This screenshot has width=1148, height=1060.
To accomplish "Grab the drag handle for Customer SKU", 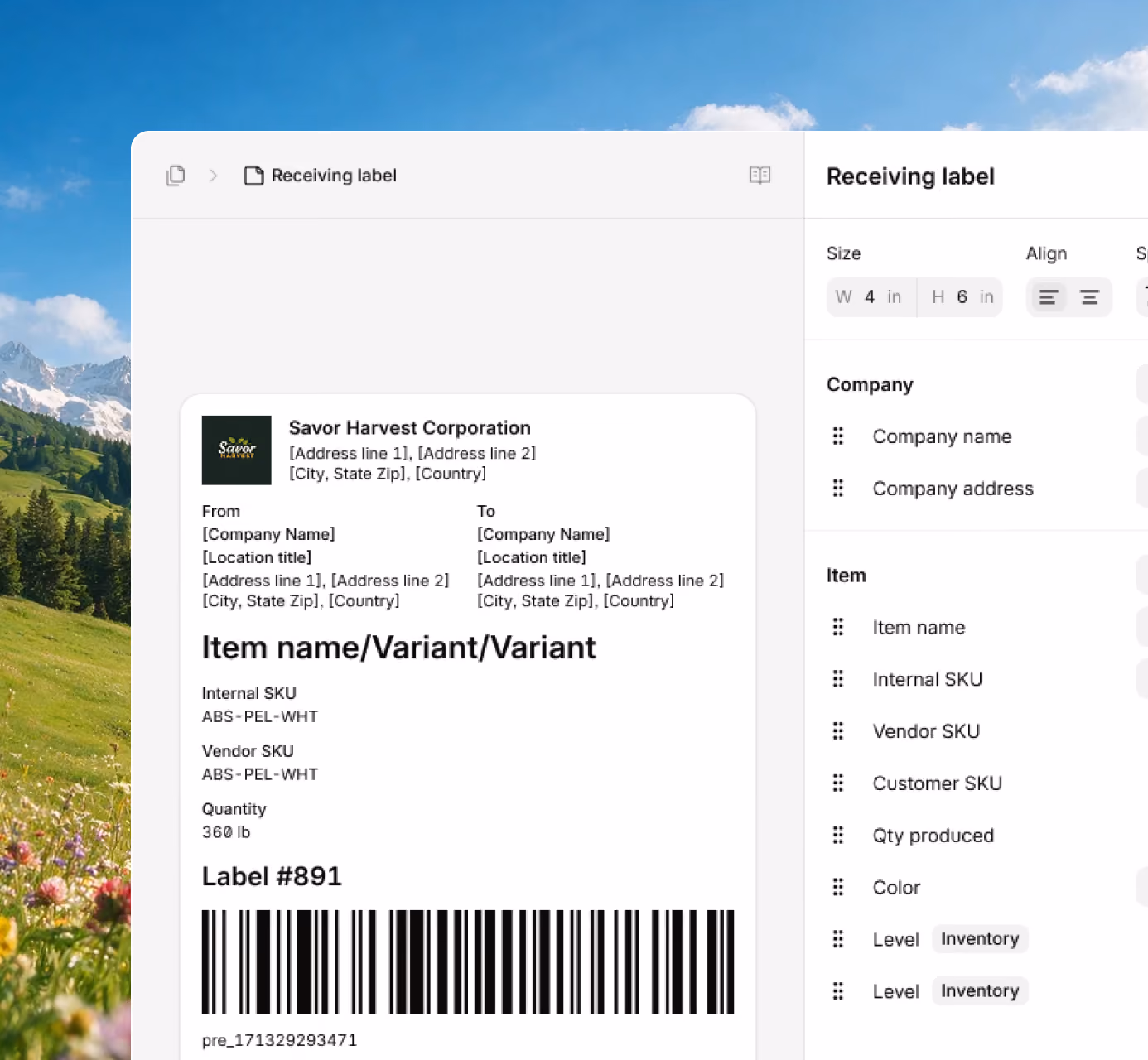I will tap(838, 783).
